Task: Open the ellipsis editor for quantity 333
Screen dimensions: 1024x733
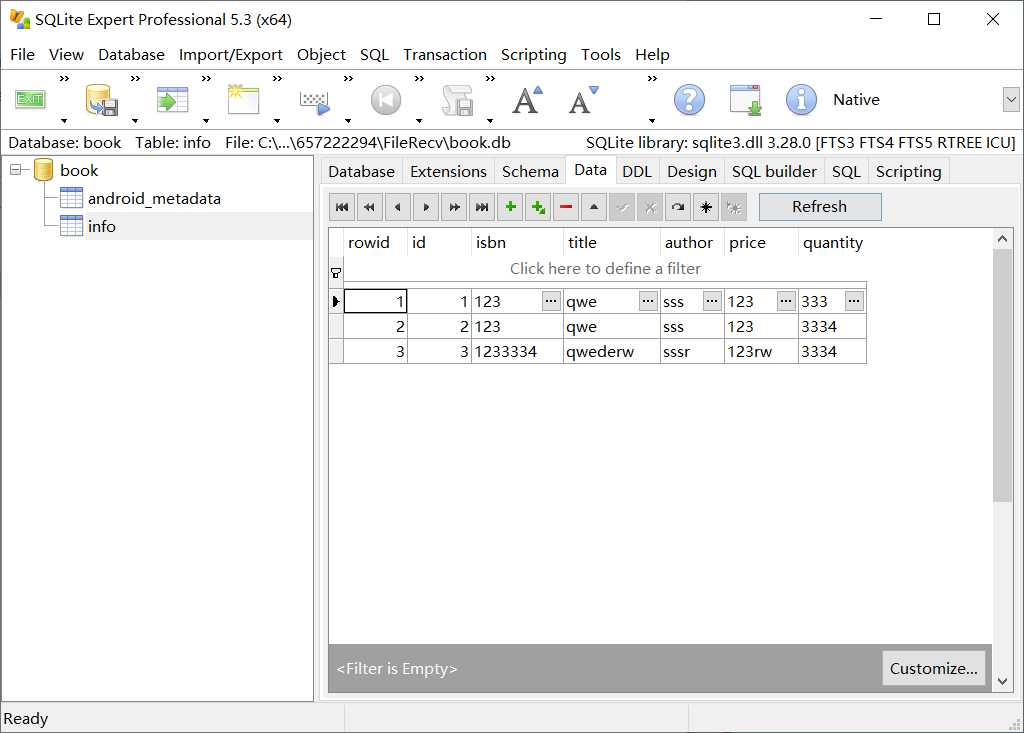Action: coord(853,301)
